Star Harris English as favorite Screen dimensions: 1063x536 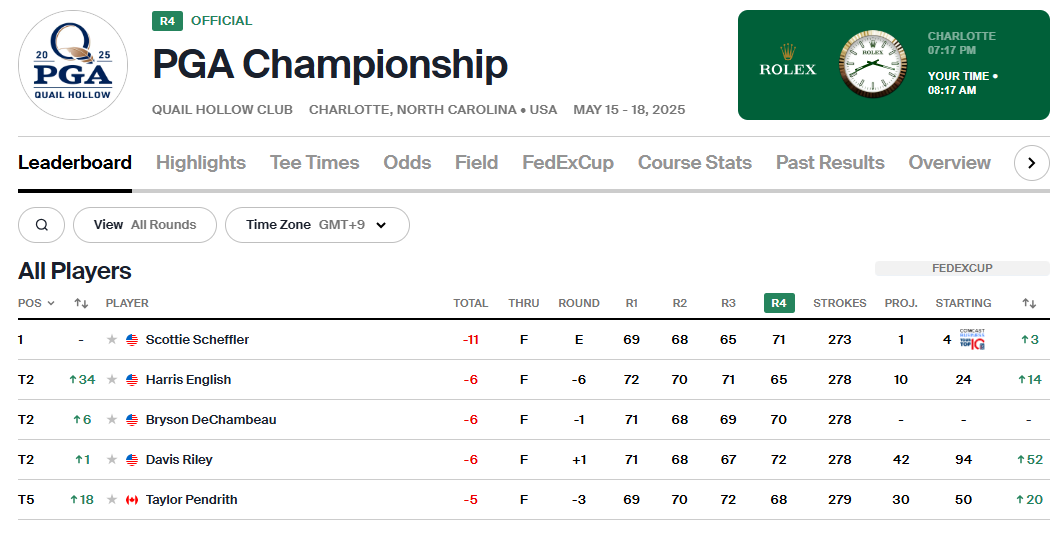pyautogui.click(x=112, y=379)
